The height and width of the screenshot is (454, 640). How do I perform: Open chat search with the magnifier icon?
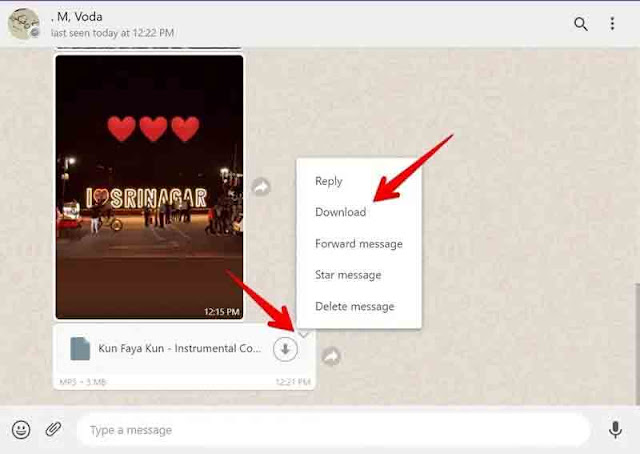[580, 24]
